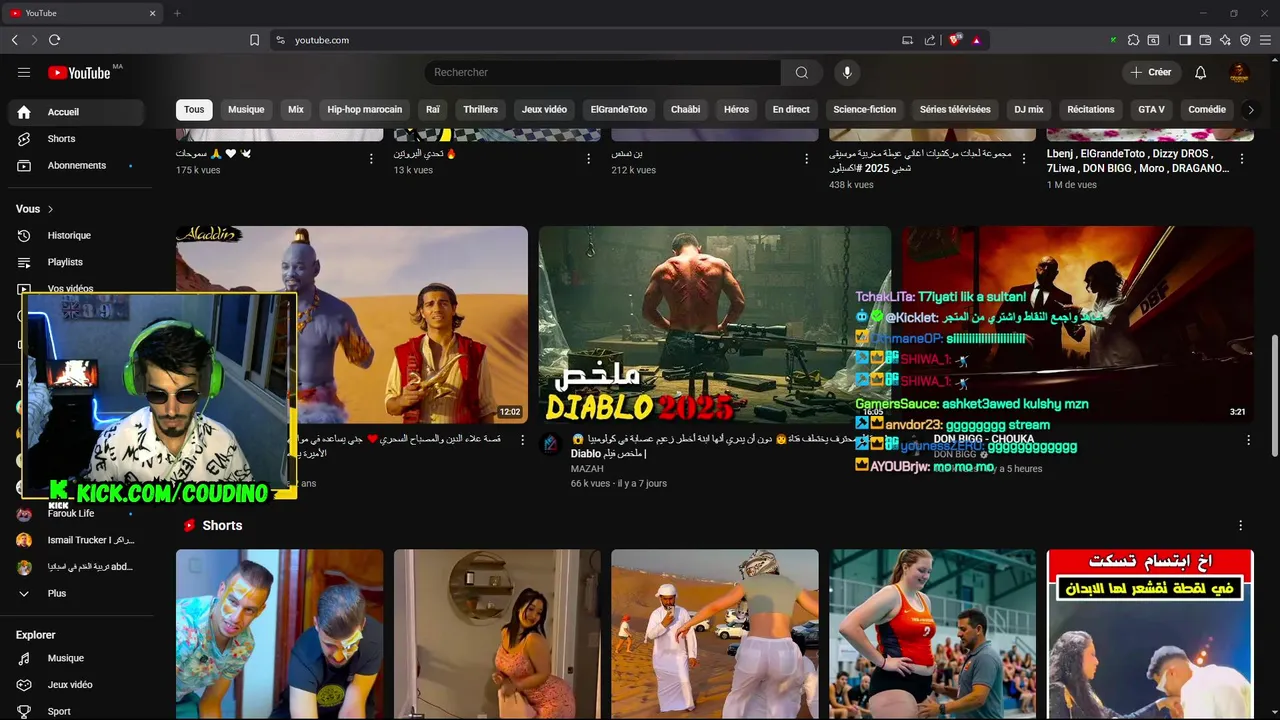Image resolution: width=1280 pixels, height=720 pixels.
Task: Select the En direct filter chip
Action: tap(791, 110)
